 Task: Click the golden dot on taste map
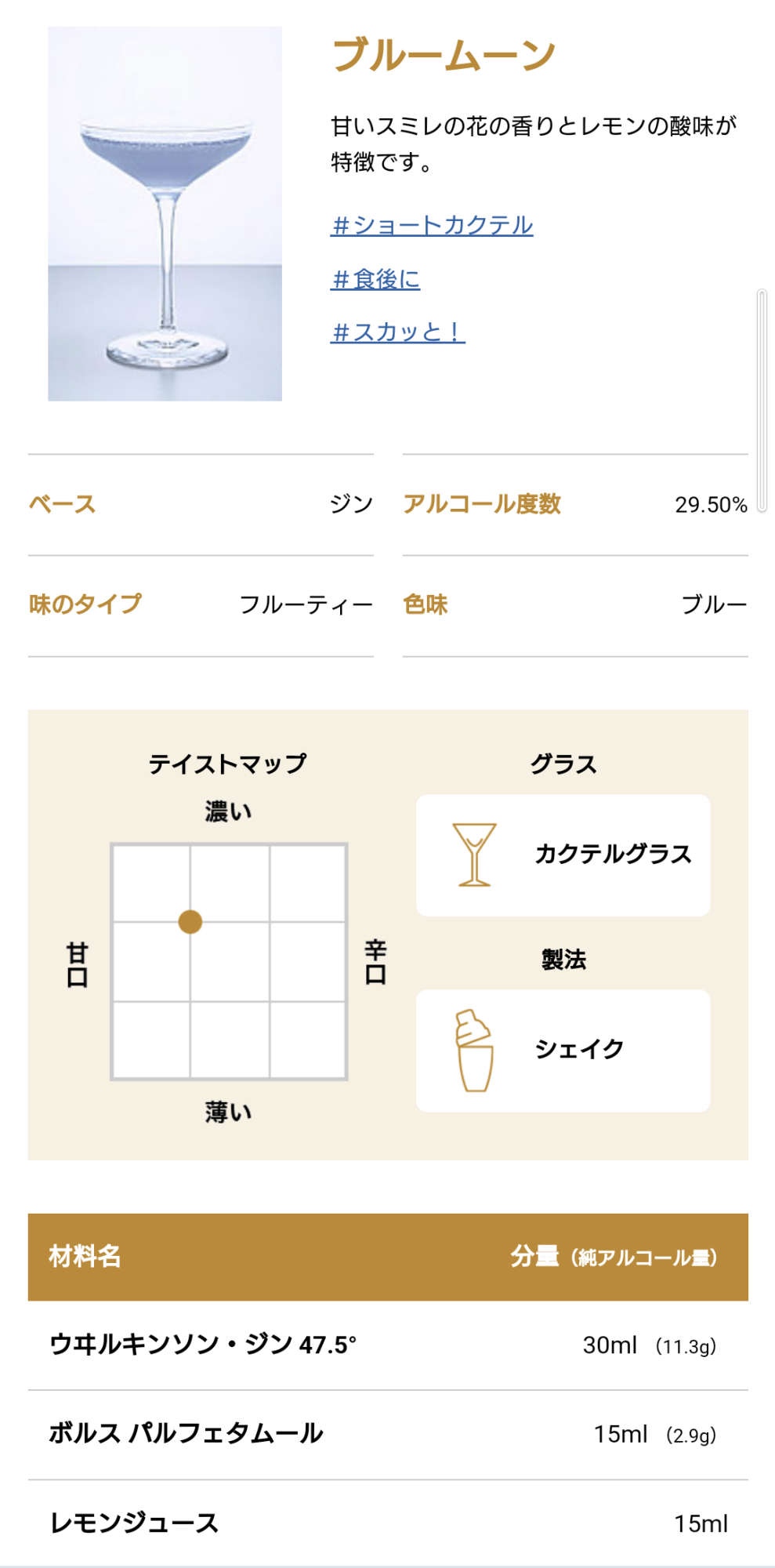[x=190, y=922]
